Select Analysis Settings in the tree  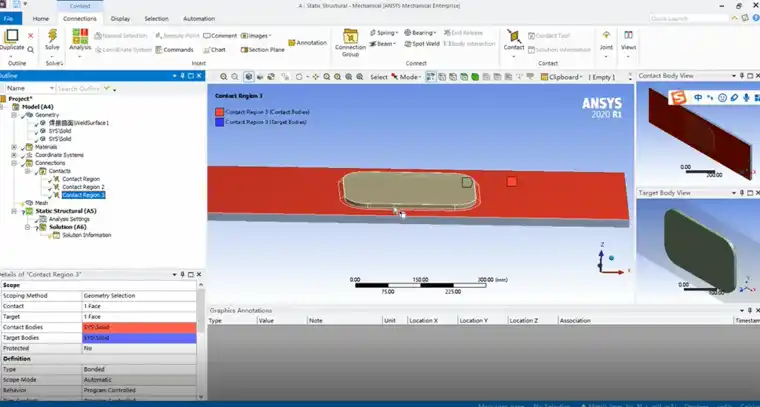click(x=69, y=219)
